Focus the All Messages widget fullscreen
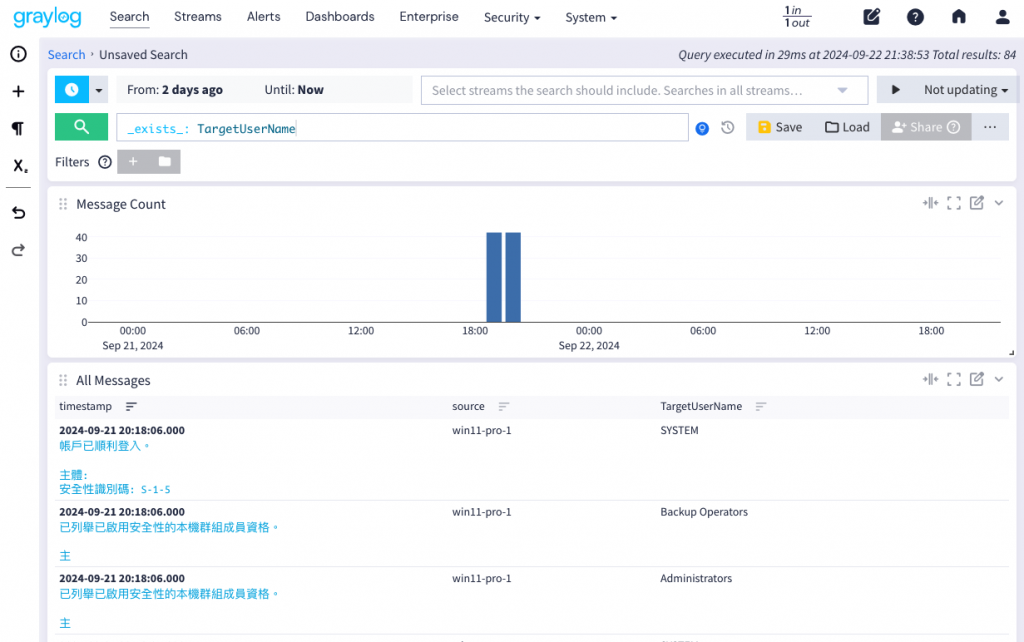 tap(953, 379)
